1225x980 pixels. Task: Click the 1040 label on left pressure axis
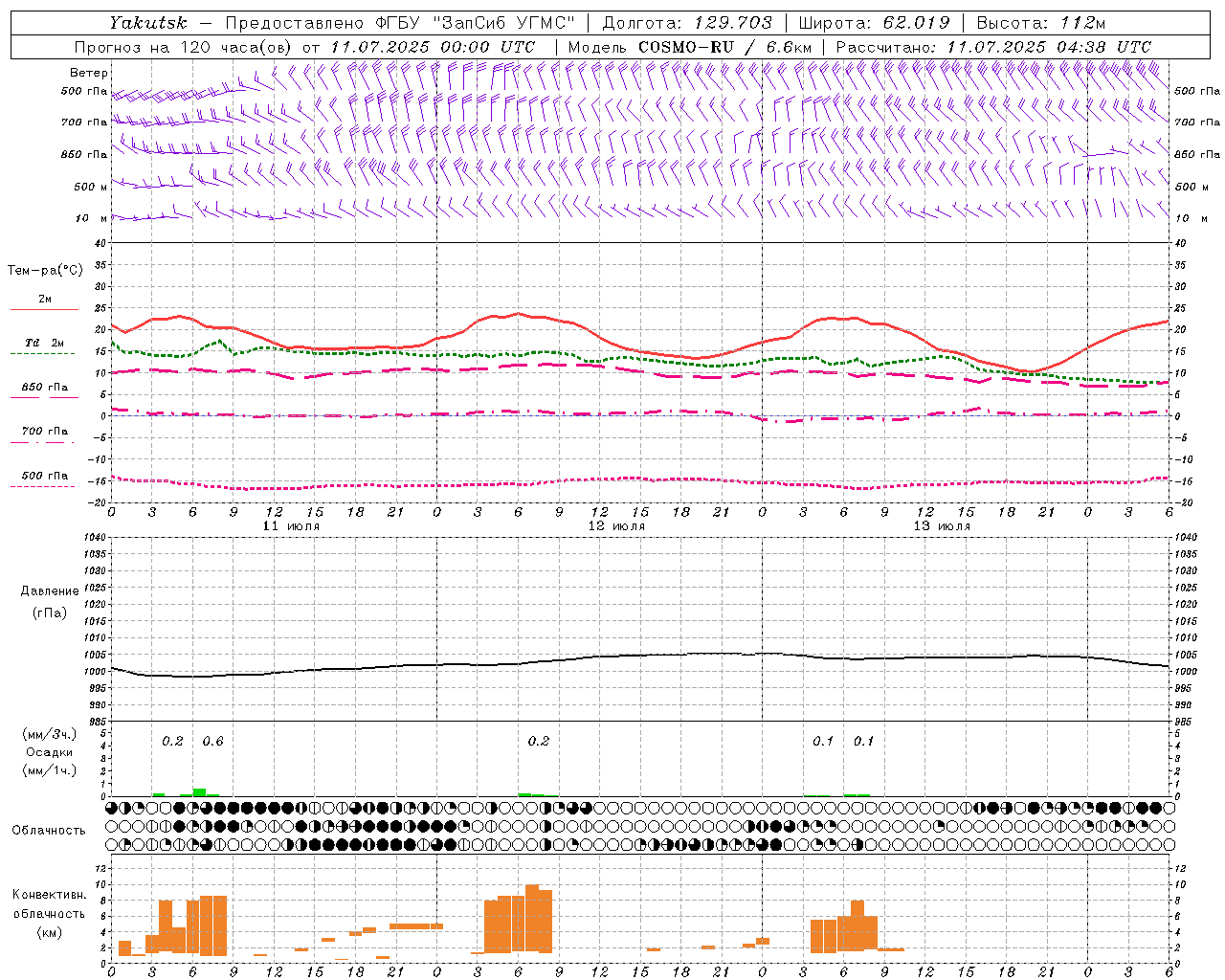(x=97, y=538)
